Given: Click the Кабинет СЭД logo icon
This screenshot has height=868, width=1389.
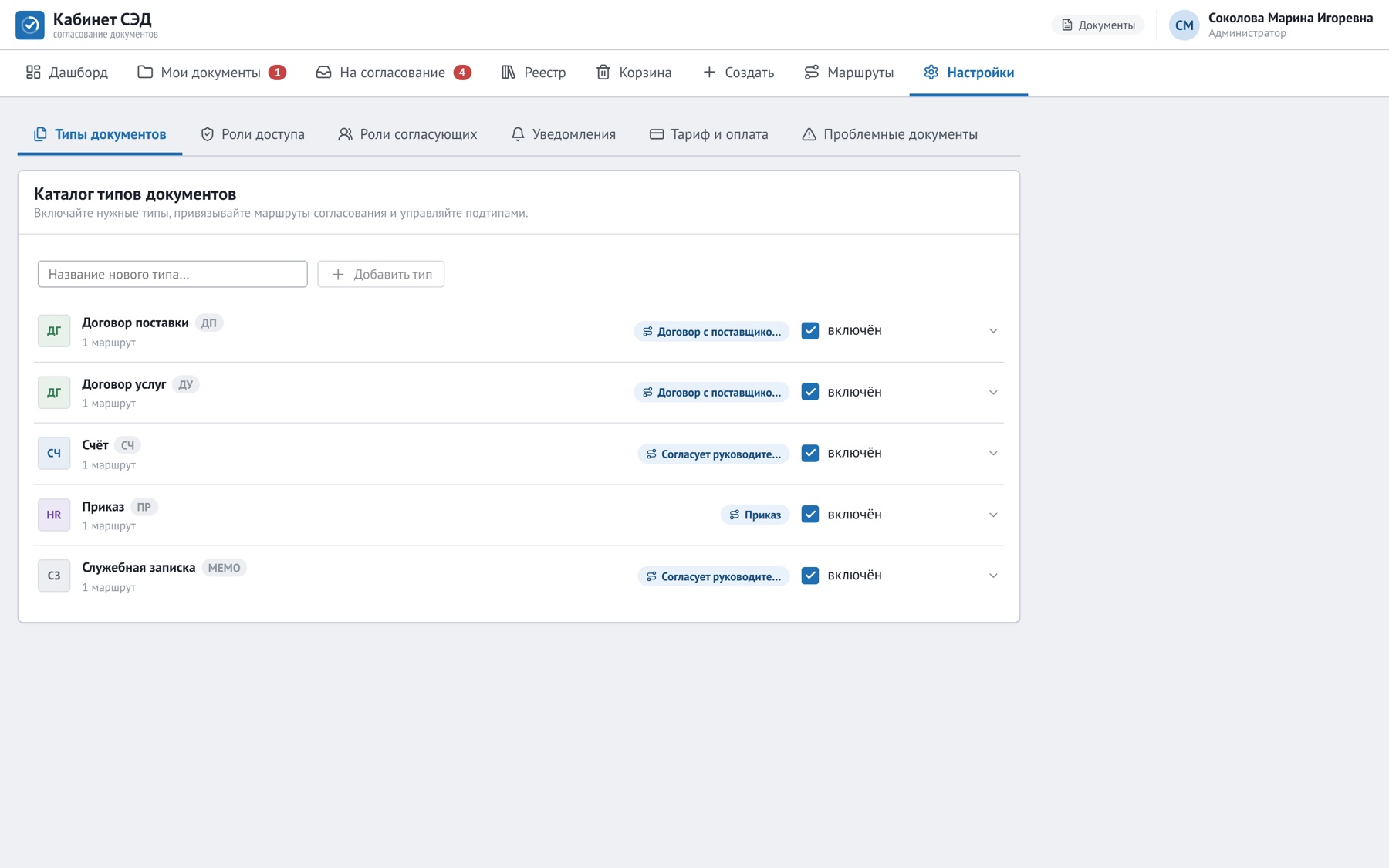Looking at the screenshot, I should point(30,25).
